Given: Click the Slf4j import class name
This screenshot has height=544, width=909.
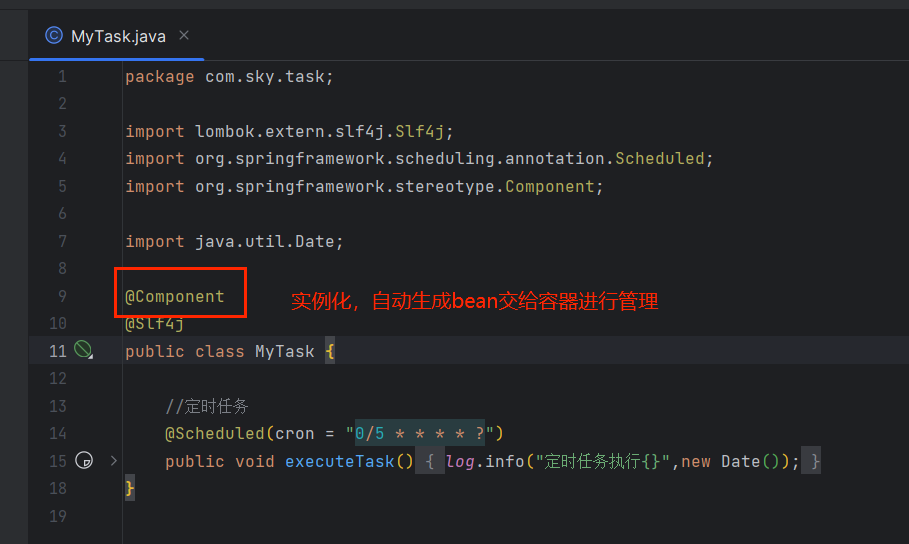Looking at the screenshot, I should click(419, 132).
